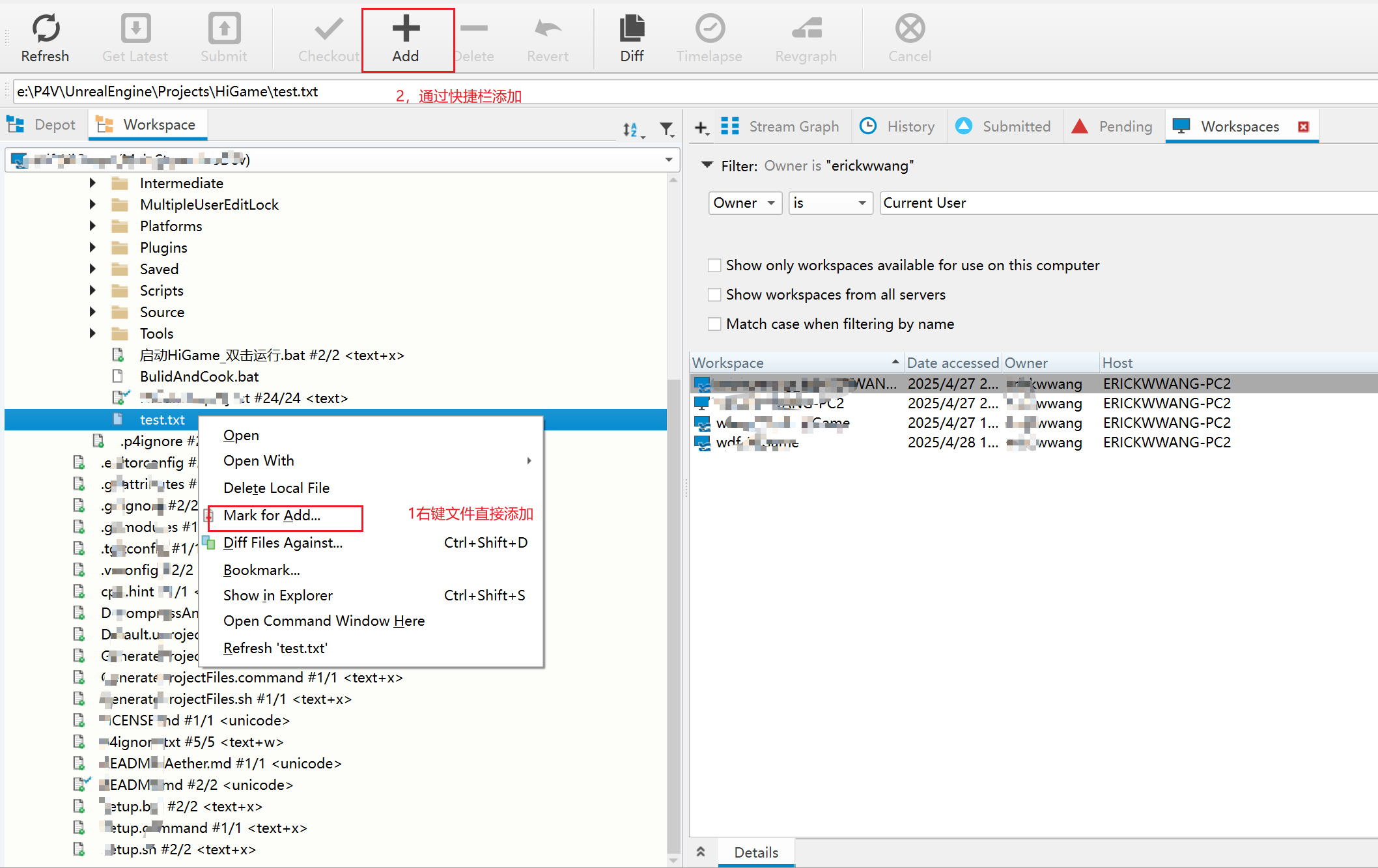Click the plus icon beside Stream Graph
Viewport: 1378px width, 868px height.
tap(701, 128)
